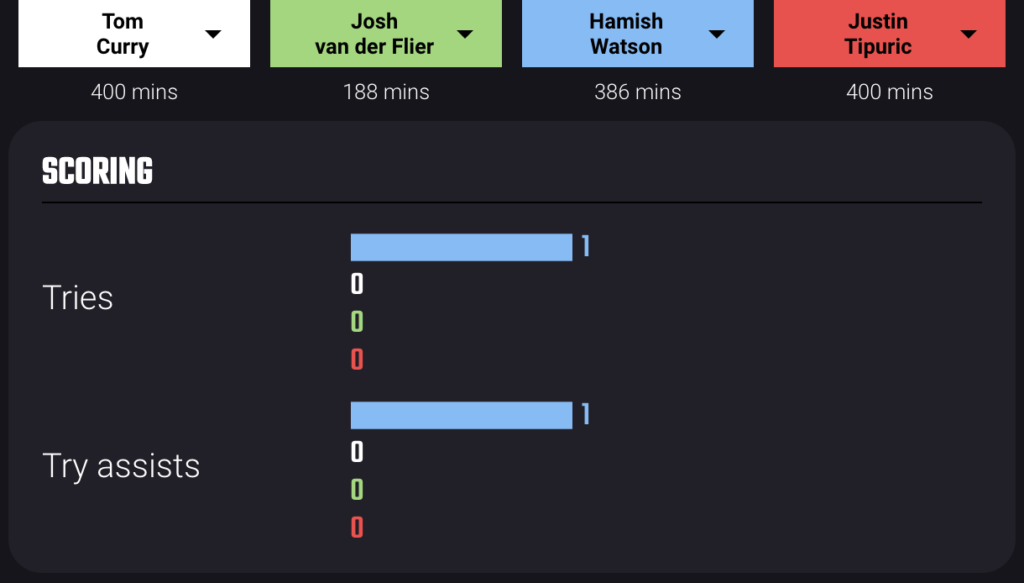Select the SCORING section heading

tap(97, 171)
